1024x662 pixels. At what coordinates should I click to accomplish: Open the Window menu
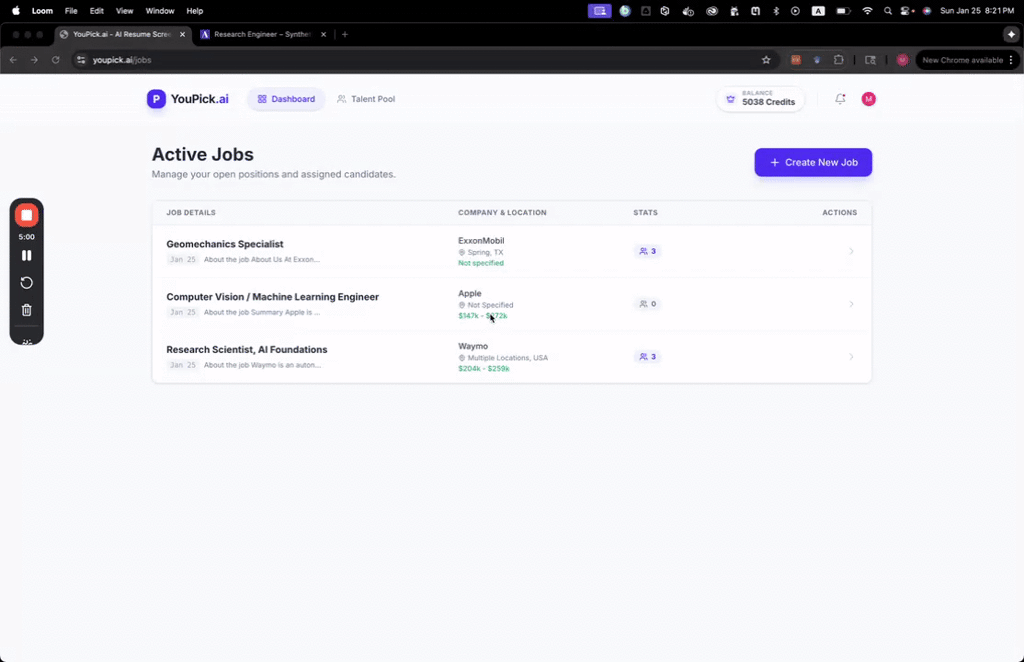pyautogui.click(x=160, y=11)
